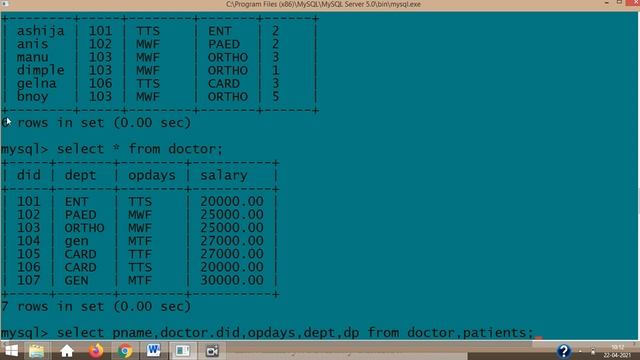Click the 'opdays' column header
Screen dimensions: 640x360
click(151, 176)
